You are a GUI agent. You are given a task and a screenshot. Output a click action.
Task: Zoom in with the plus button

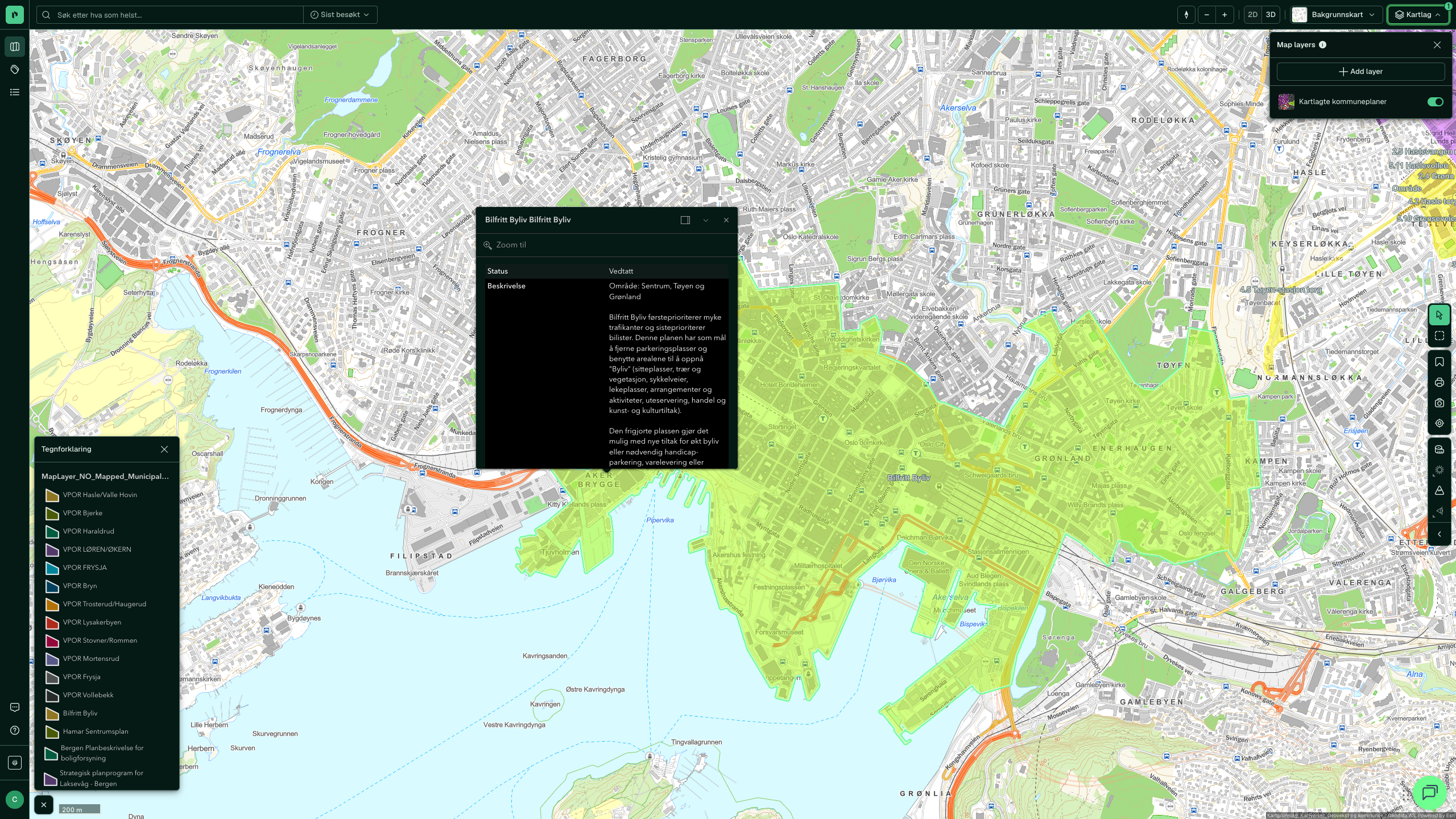[x=1225, y=15]
